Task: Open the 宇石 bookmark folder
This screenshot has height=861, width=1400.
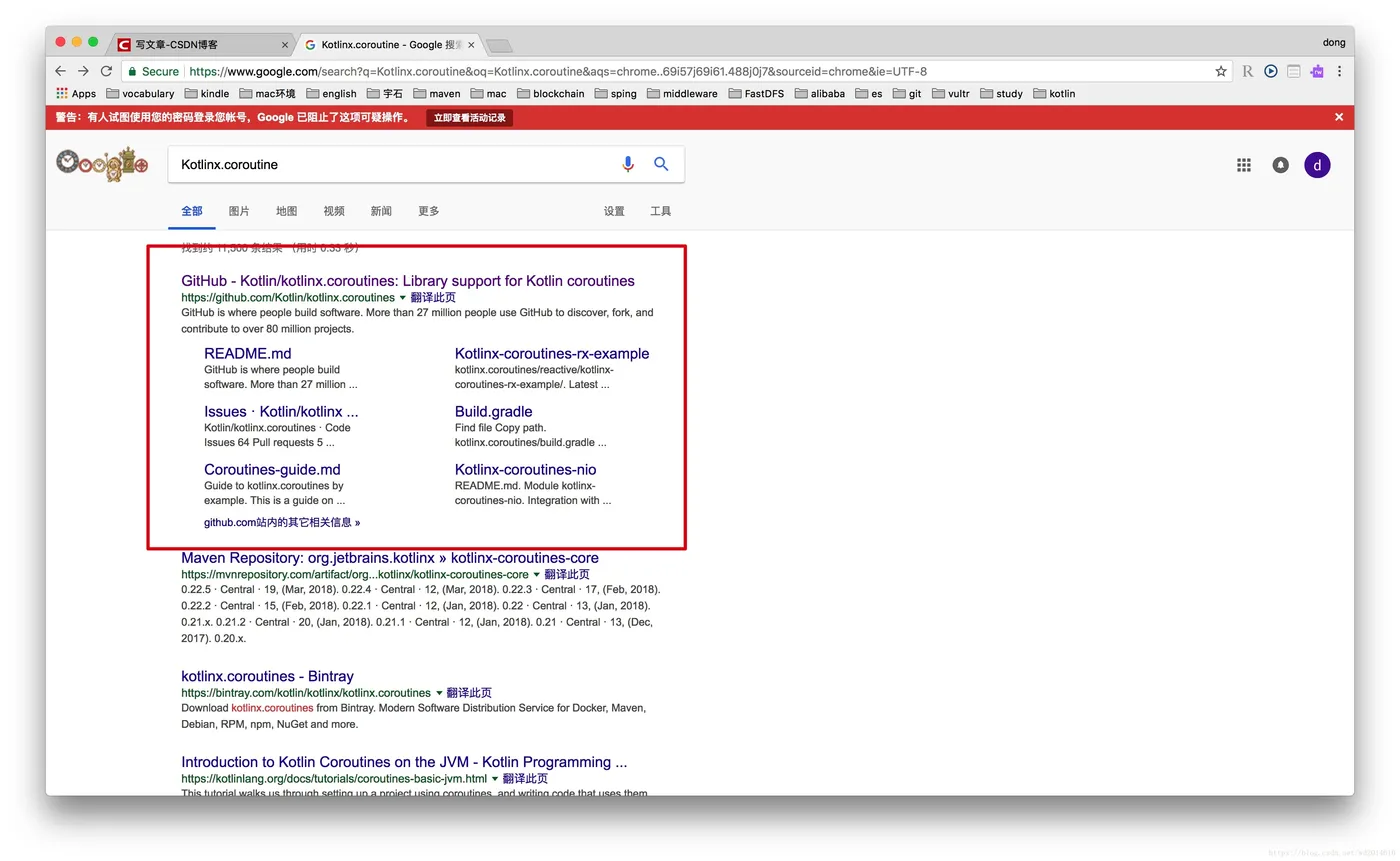Action: pos(384,93)
